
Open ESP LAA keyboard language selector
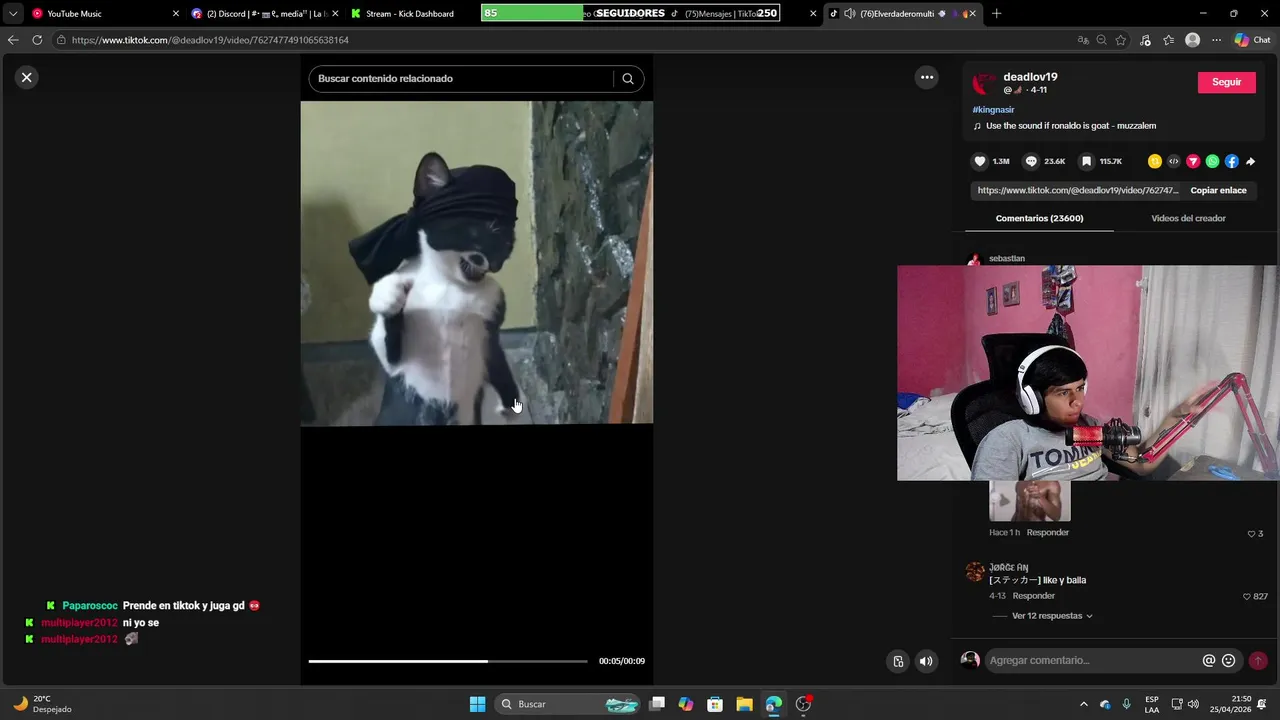click(x=1152, y=704)
